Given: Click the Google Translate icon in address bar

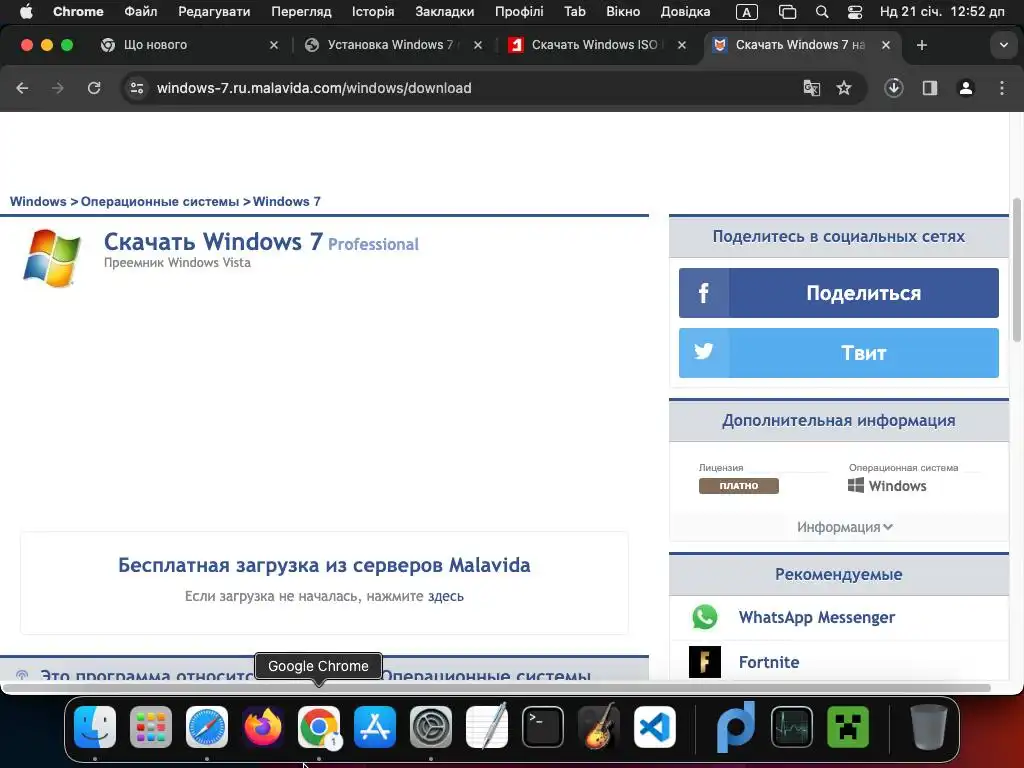Looking at the screenshot, I should (811, 88).
